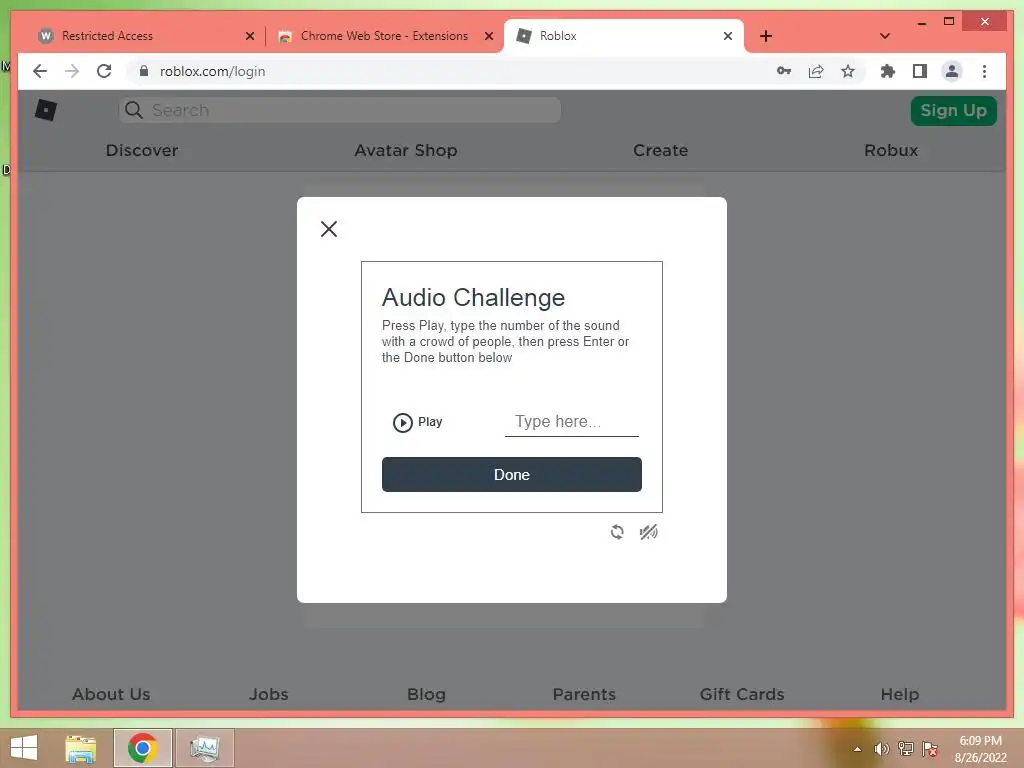Open the Windows Start menu
The width and height of the screenshot is (1024, 768).
coord(24,748)
